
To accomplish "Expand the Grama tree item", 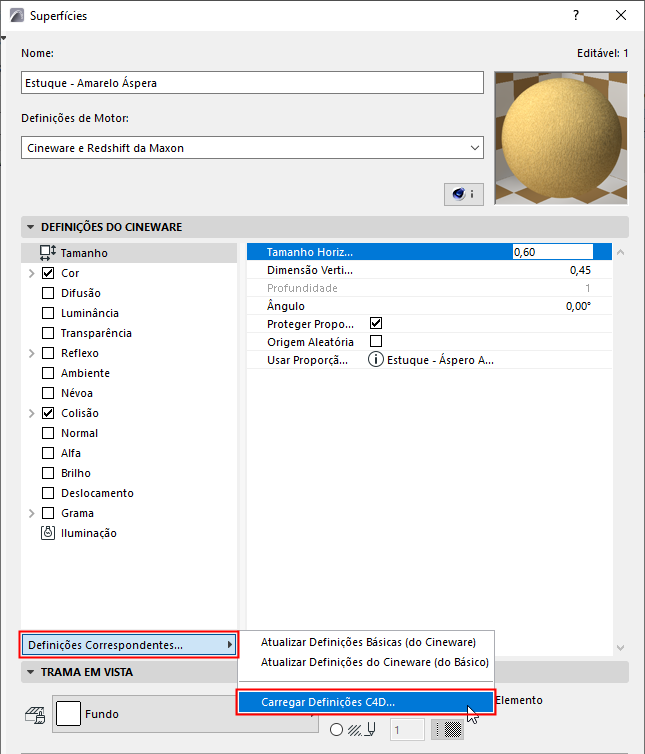I will [x=32, y=513].
